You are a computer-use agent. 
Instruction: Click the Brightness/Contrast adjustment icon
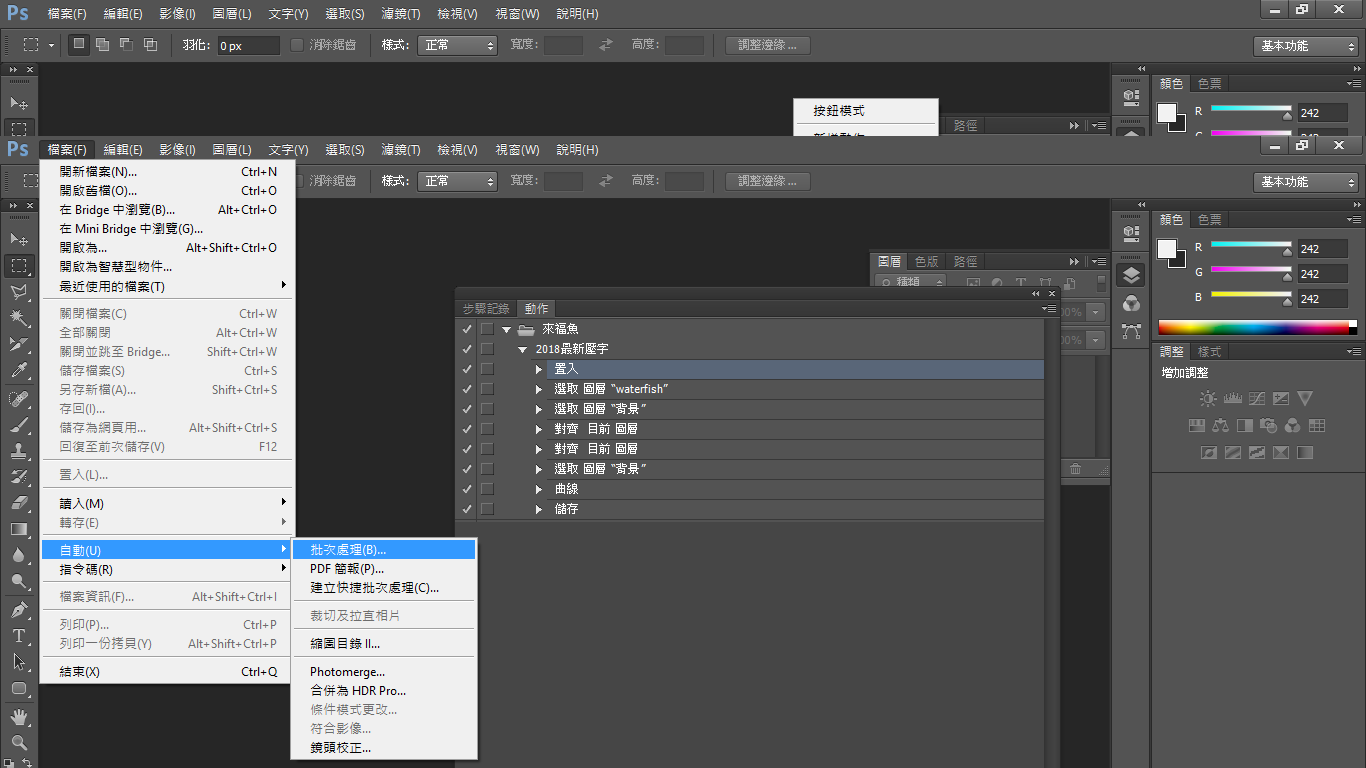pyautogui.click(x=1208, y=399)
